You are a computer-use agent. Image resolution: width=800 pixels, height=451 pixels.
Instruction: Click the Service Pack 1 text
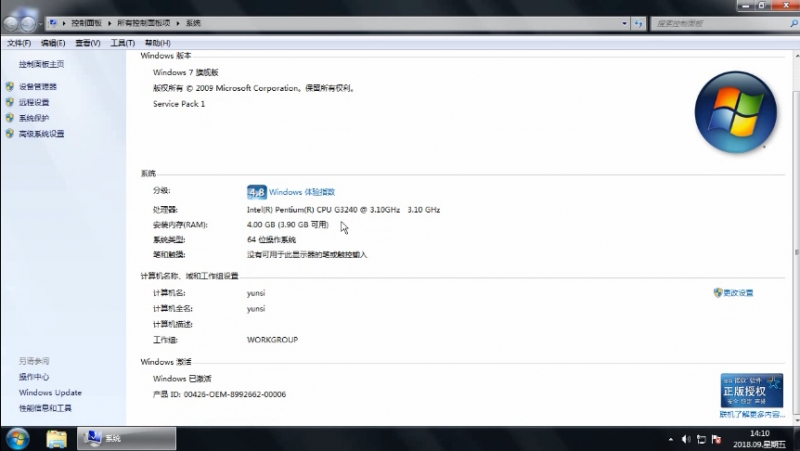pos(179,104)
